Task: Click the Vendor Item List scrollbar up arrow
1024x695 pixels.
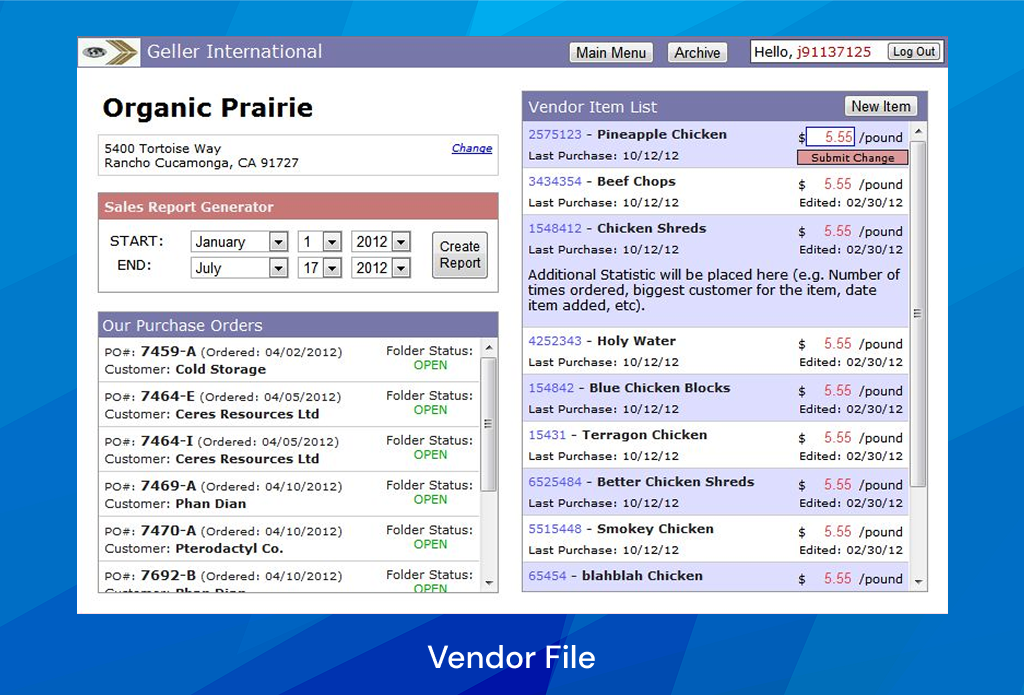Action: [x=917, y=129]
